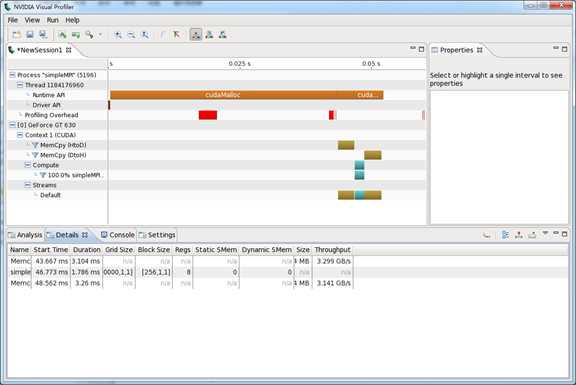Screen dimensions: 576x385
Task: Minimize the Properties panel
Action: (556, 49)
